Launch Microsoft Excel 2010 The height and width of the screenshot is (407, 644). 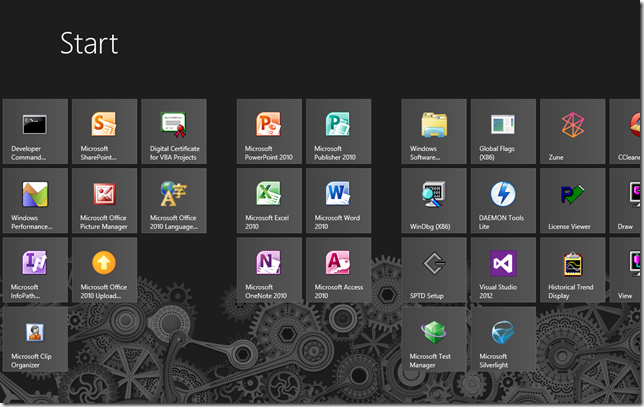[269, 201]
